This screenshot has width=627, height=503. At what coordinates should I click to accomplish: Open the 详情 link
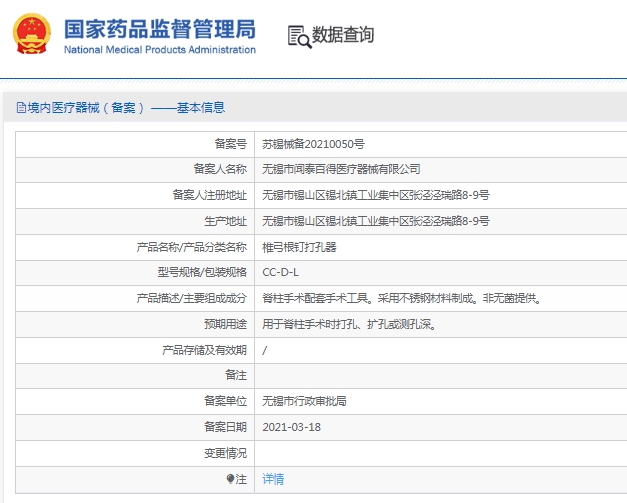pos(273,479)
